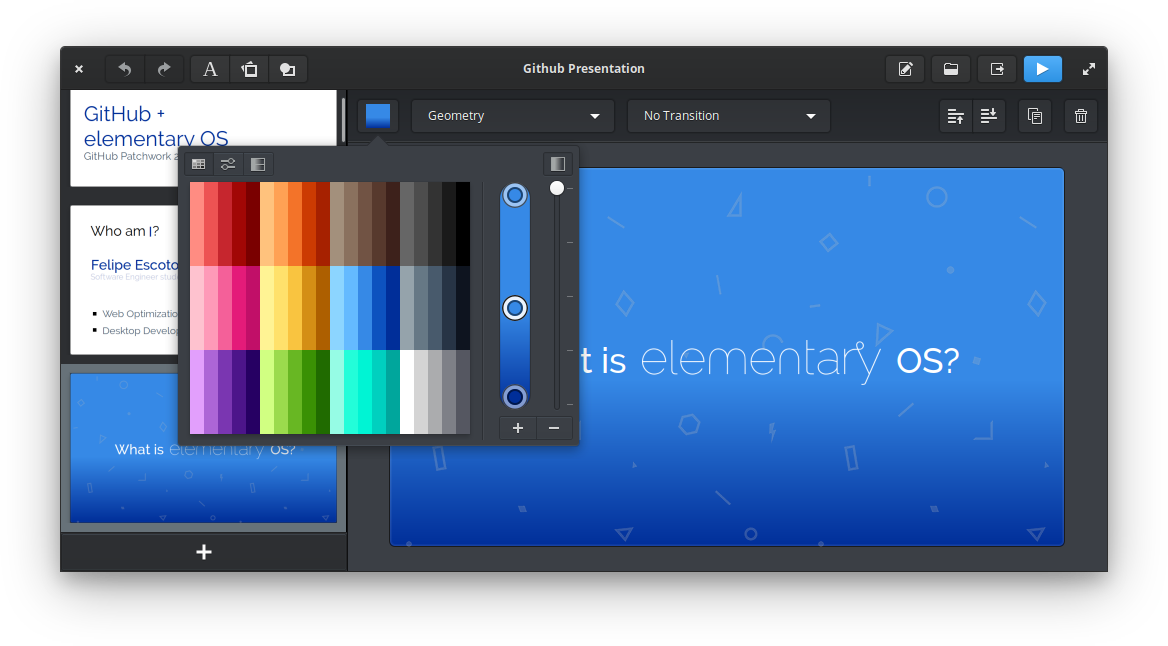Move the slide down in order
Screen dimensions: 1168x646
point(988,116)
